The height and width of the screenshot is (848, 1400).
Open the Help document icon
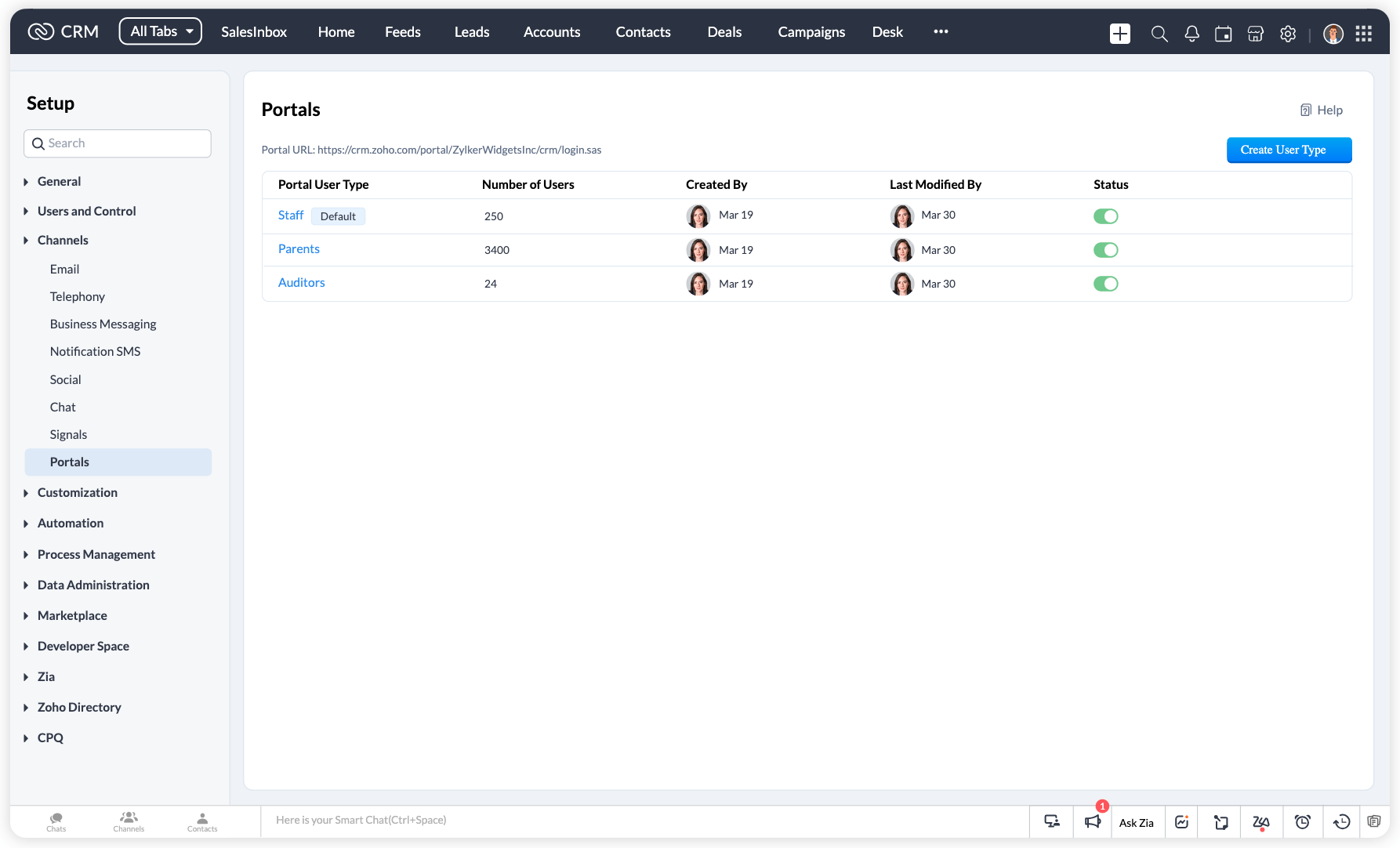tap(1306, 110)
